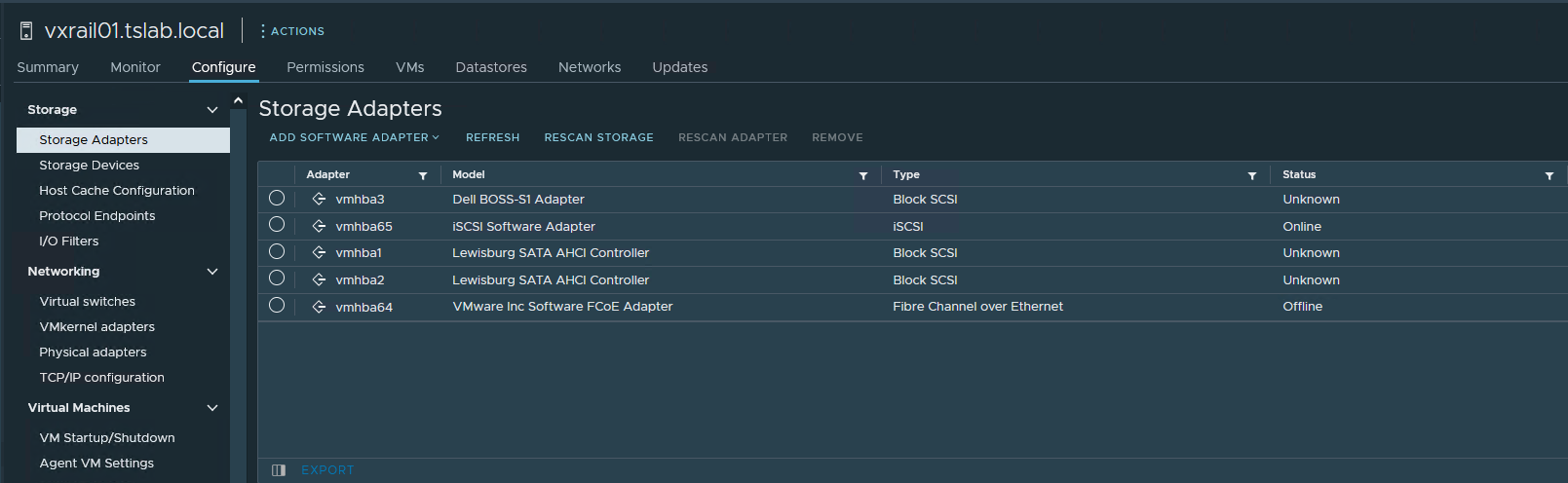Filter the Type column
The width and height of the screenshot is (1568, 483).
click(x=1252, y=175)
